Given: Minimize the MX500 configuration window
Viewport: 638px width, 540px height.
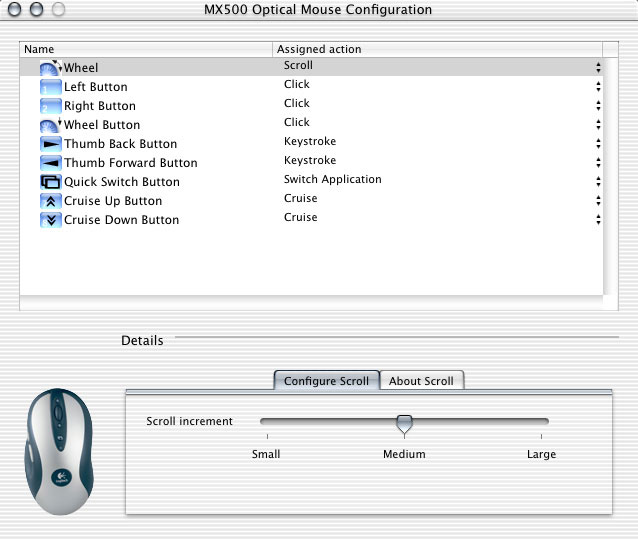Looking at the screenshot, I should click(x=36, y=9).
